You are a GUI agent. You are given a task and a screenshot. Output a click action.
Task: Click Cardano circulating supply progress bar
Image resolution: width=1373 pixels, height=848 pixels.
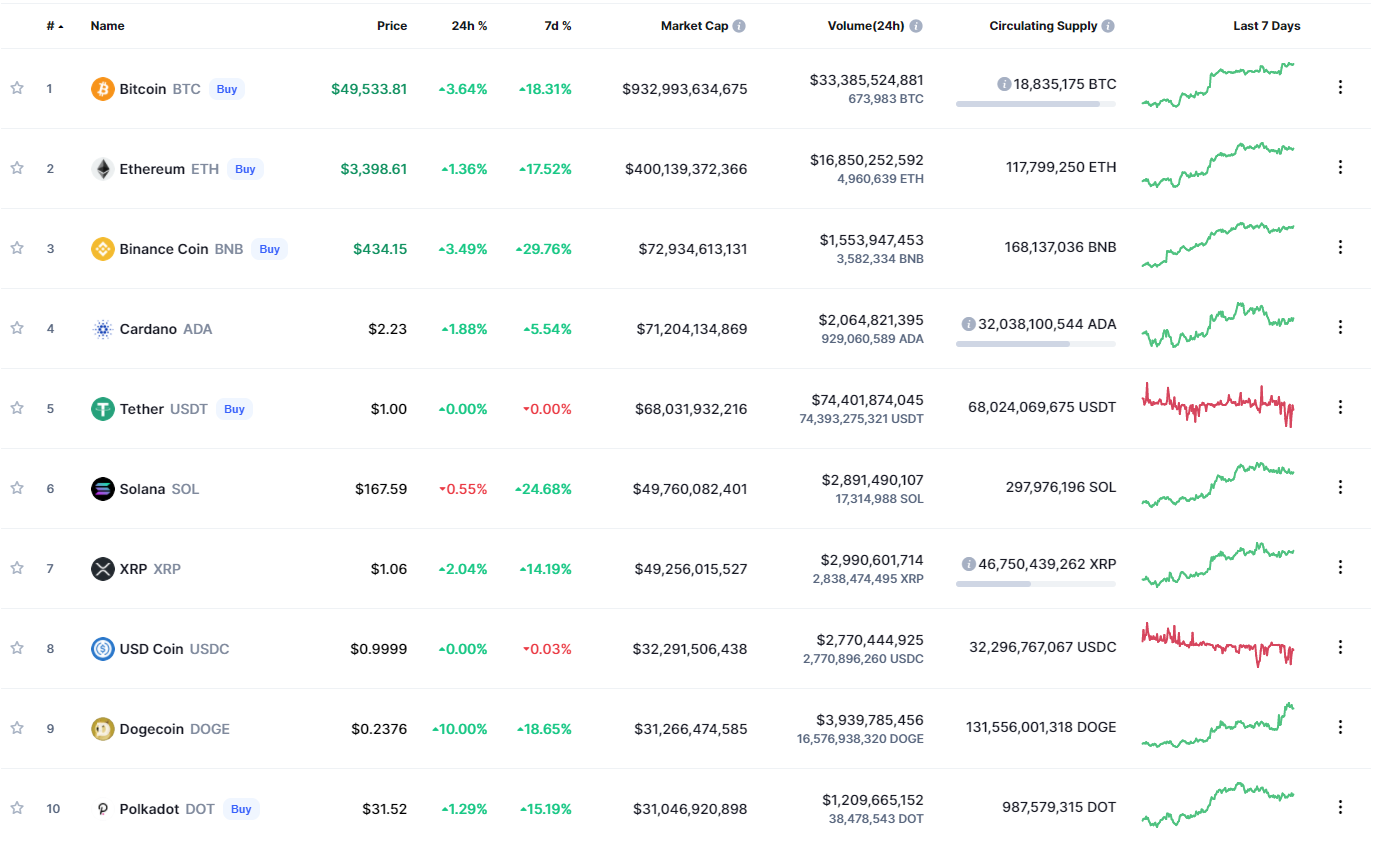(1036, 344)
